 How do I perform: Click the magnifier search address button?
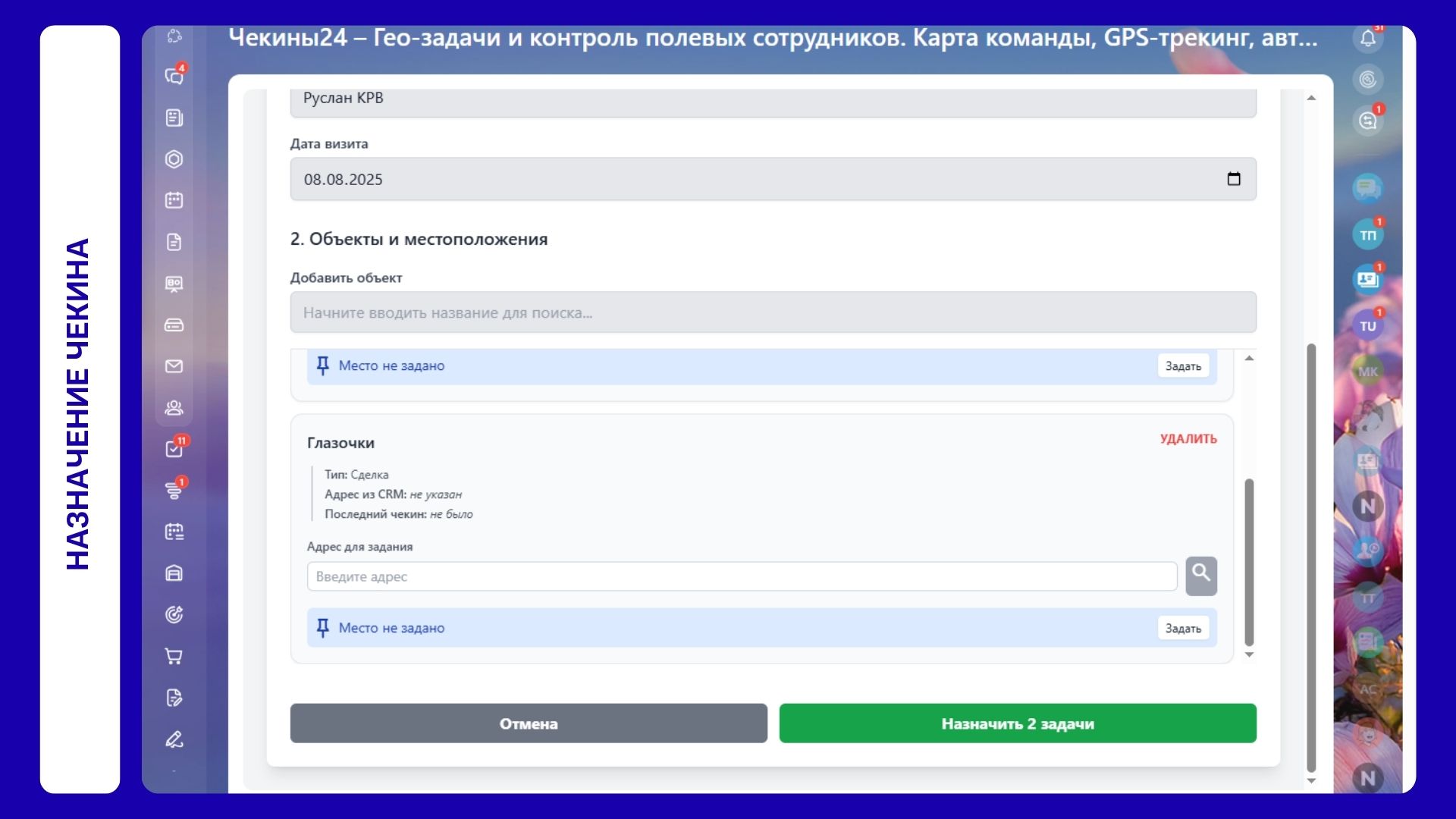(1201, 576)
